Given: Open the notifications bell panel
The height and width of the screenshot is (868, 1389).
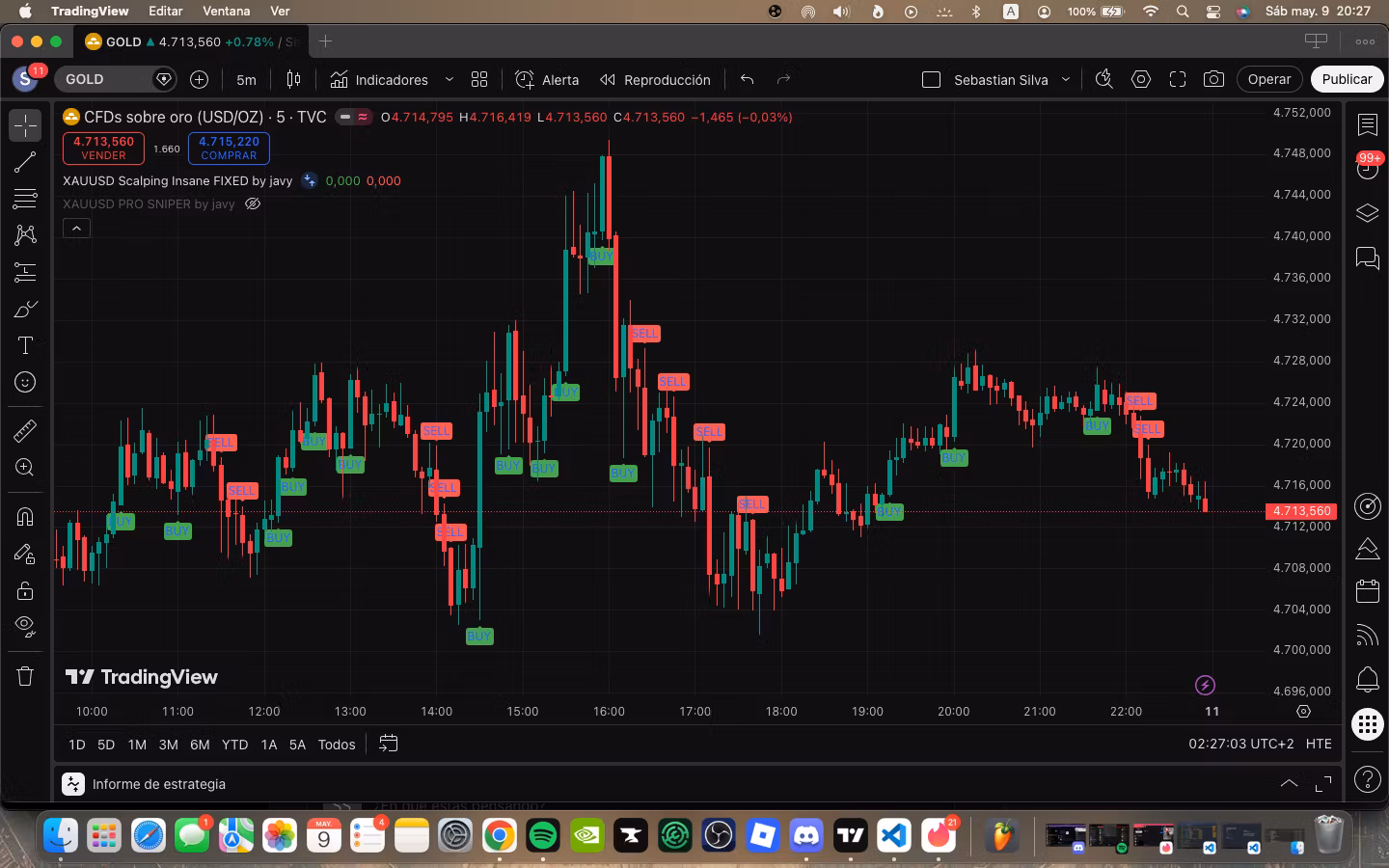Looking at the screenshot, I should [1368, 680].
